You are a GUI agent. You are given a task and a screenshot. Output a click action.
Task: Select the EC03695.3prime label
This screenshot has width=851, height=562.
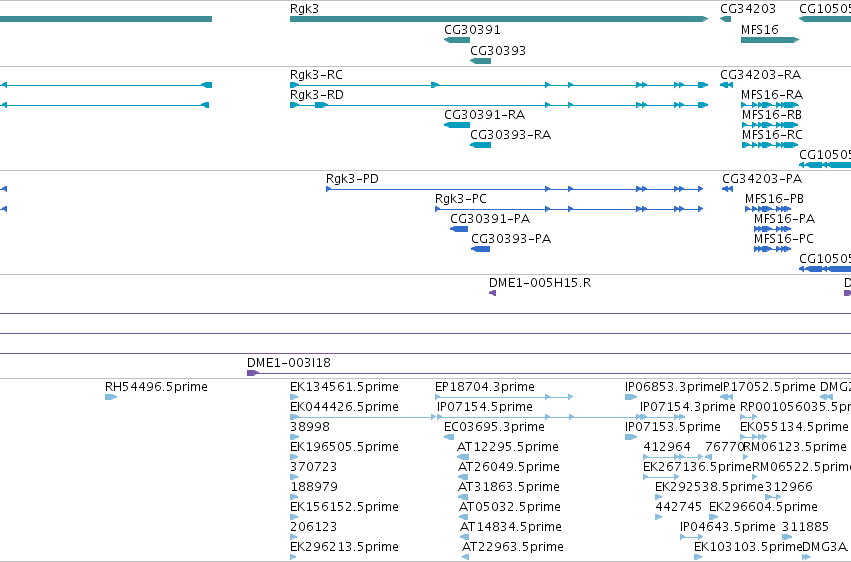494,427
